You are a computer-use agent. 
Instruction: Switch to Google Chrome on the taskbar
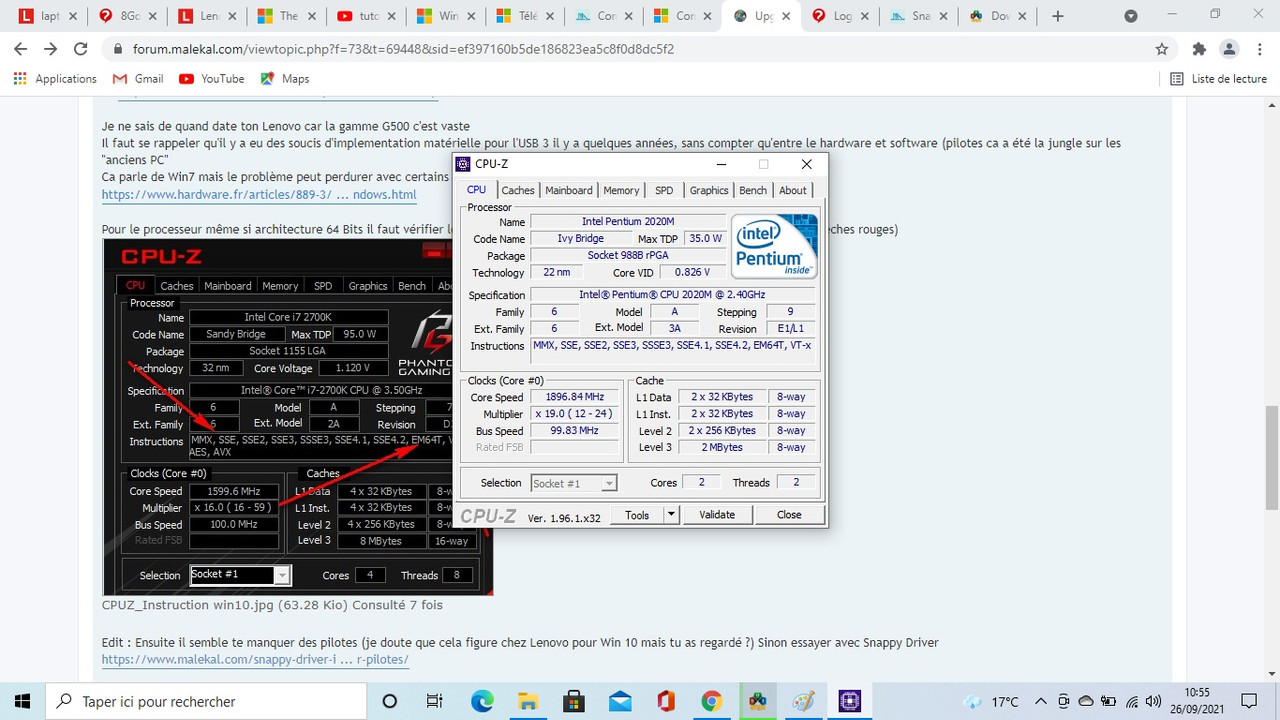712,701
